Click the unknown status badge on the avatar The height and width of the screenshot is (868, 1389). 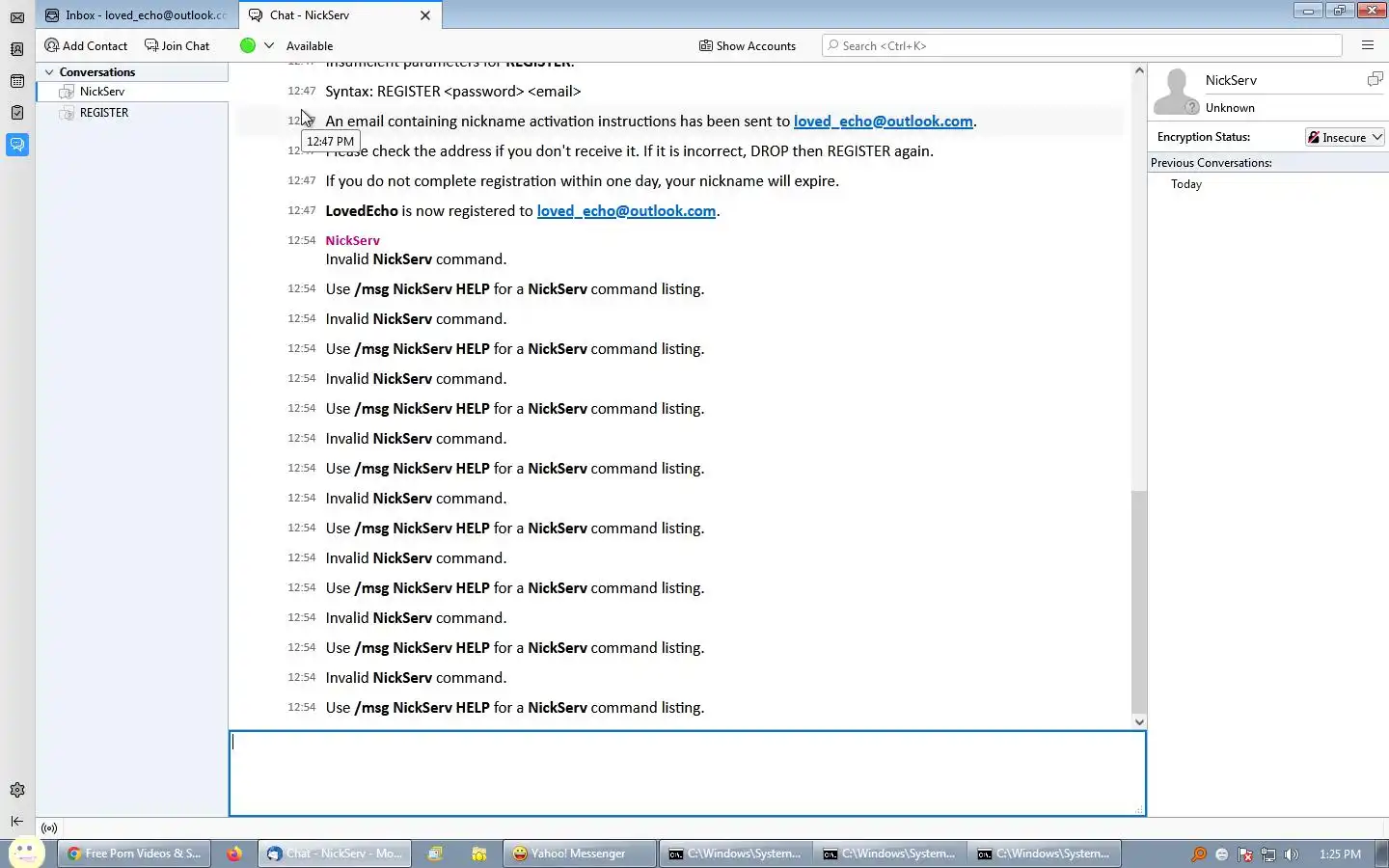[1192, 107]
